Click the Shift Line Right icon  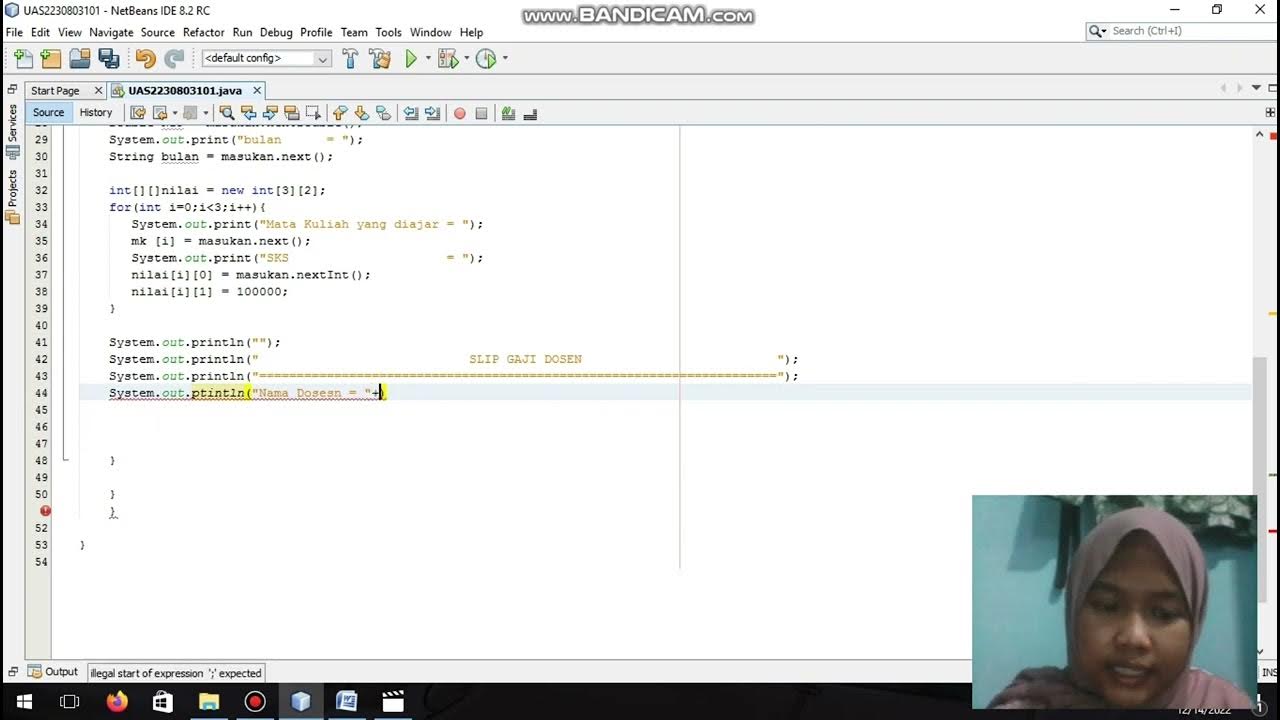click(x=432, y=113)
